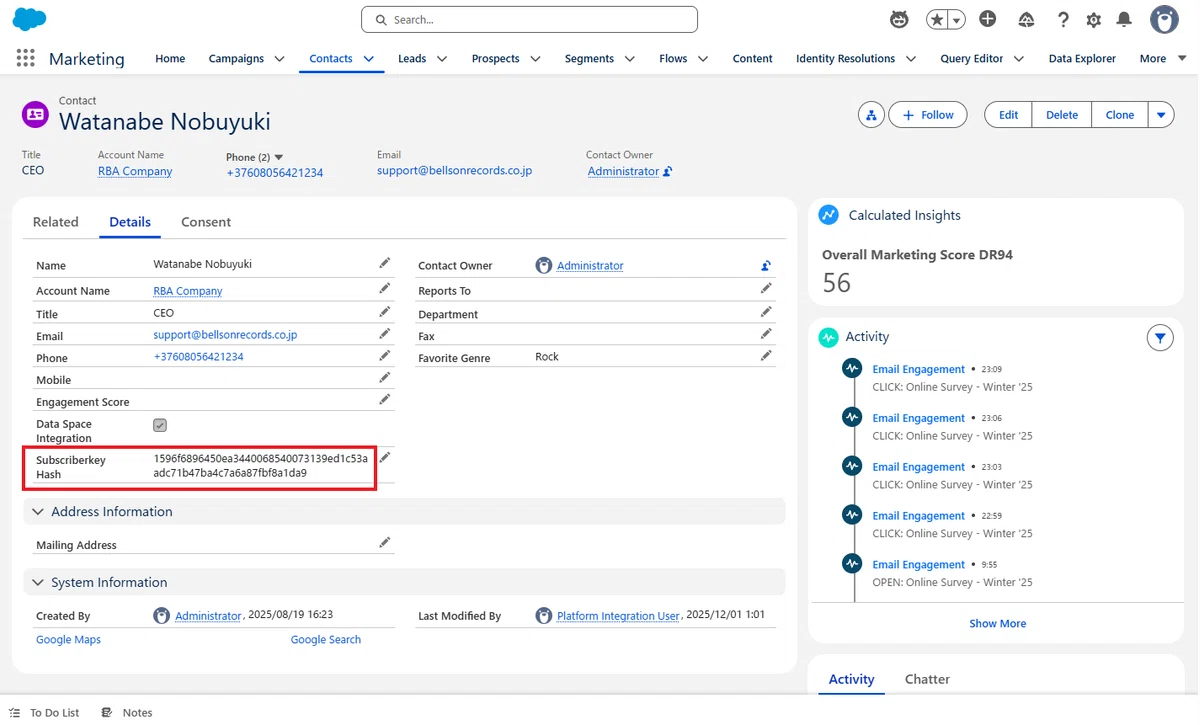Open RBA Company link in header

135,172
